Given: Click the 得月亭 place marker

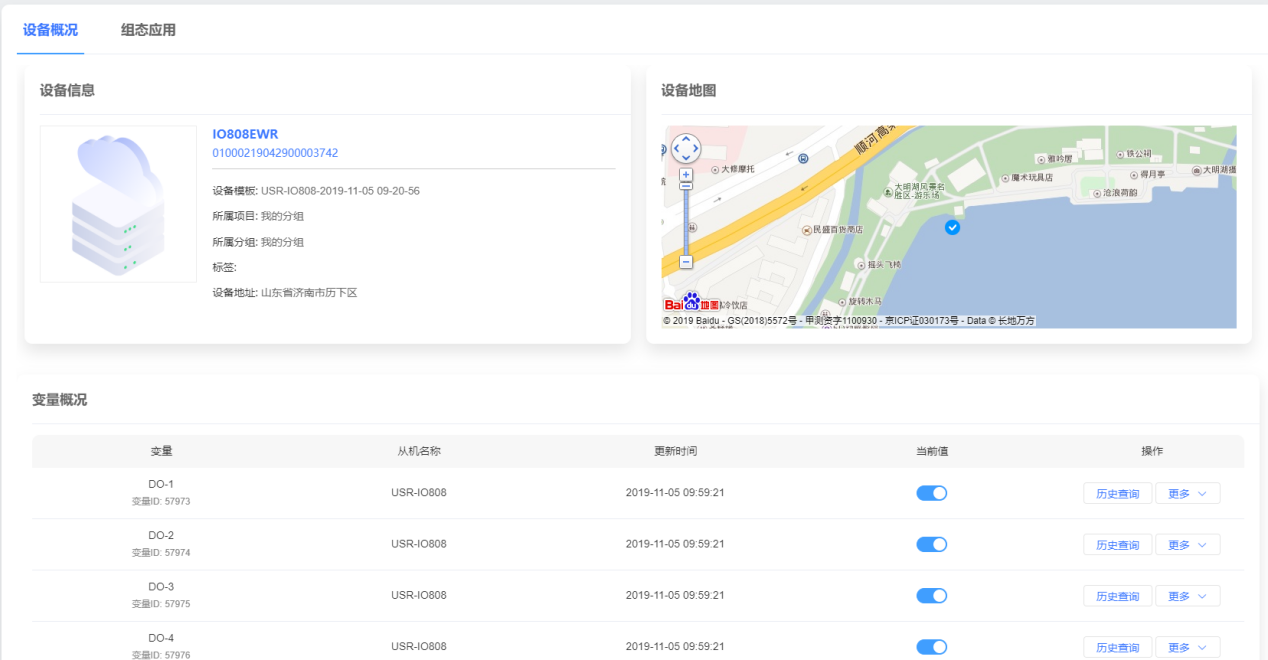Looking at the screenshot, I should (x=1134, y=174).
